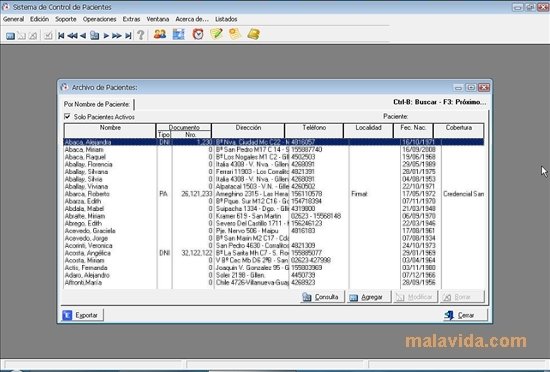Click the Localidad column header
Image resolution: width=550 pixels, height=372 pixels.
coord(368,130)
